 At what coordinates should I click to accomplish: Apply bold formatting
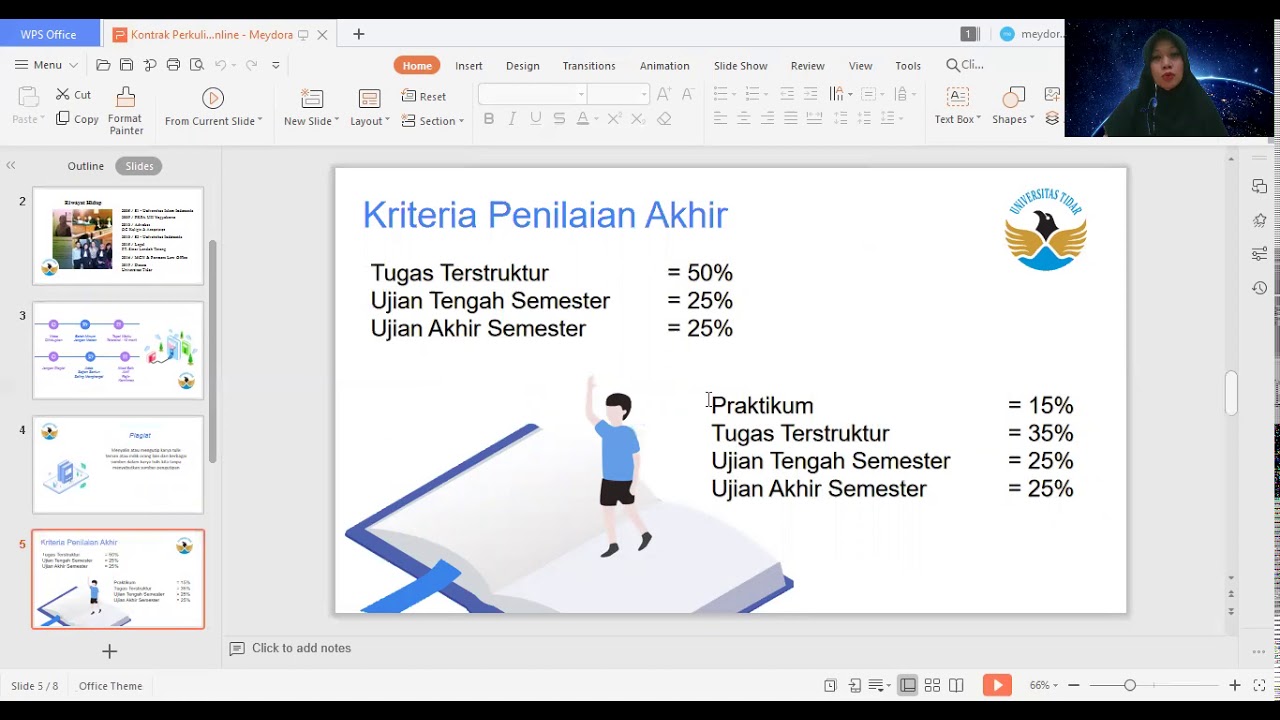click(x=489, y=119)
